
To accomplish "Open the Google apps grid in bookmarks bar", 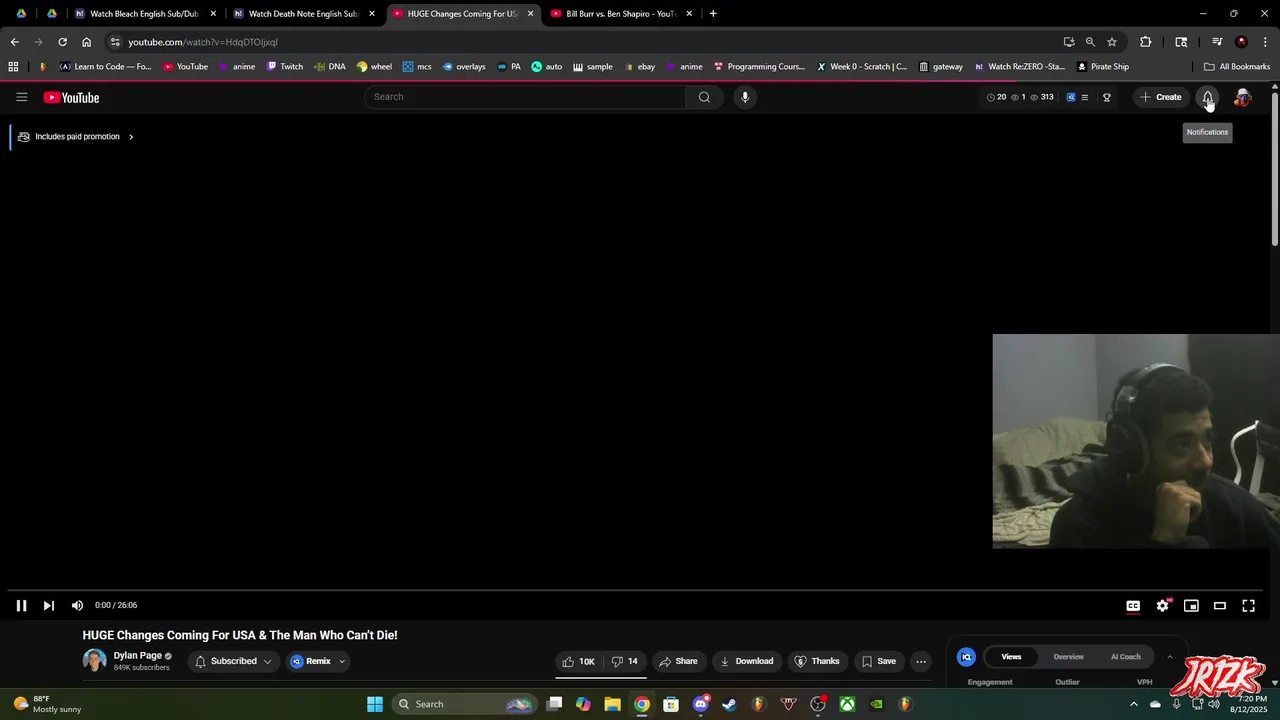I will [13, 67].
